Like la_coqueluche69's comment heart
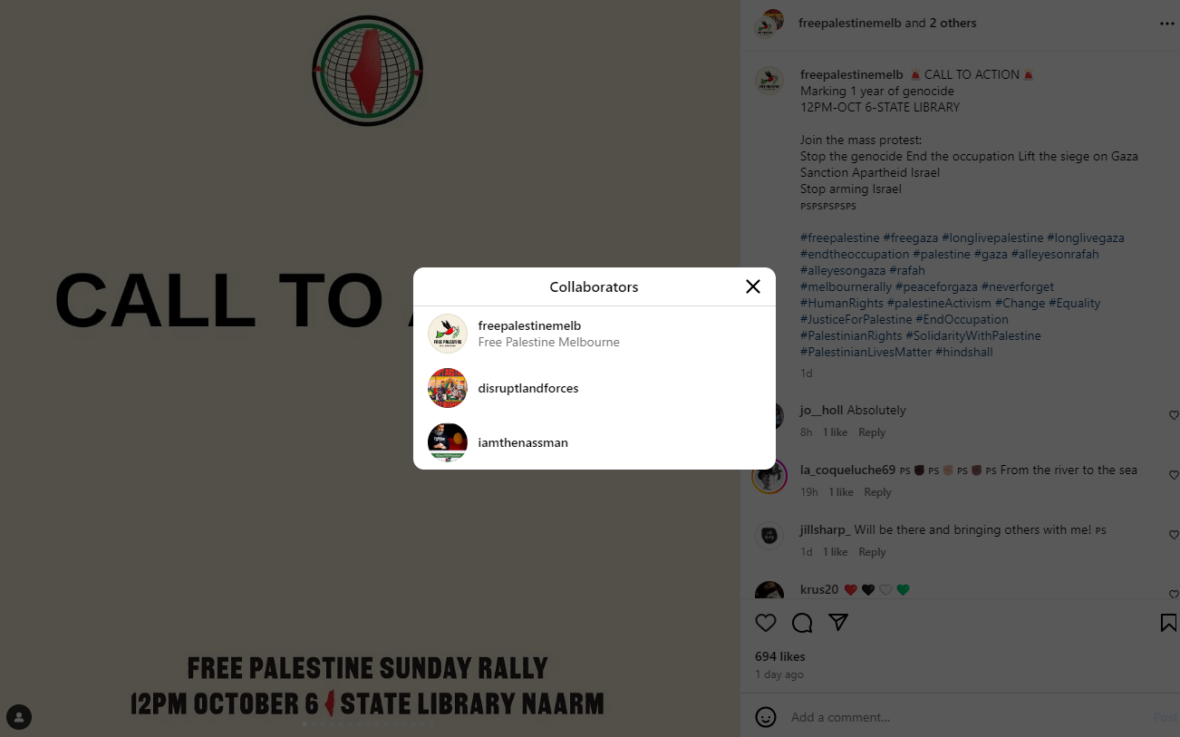This screenshot has width=1180, height=737. pos(1173,475)
